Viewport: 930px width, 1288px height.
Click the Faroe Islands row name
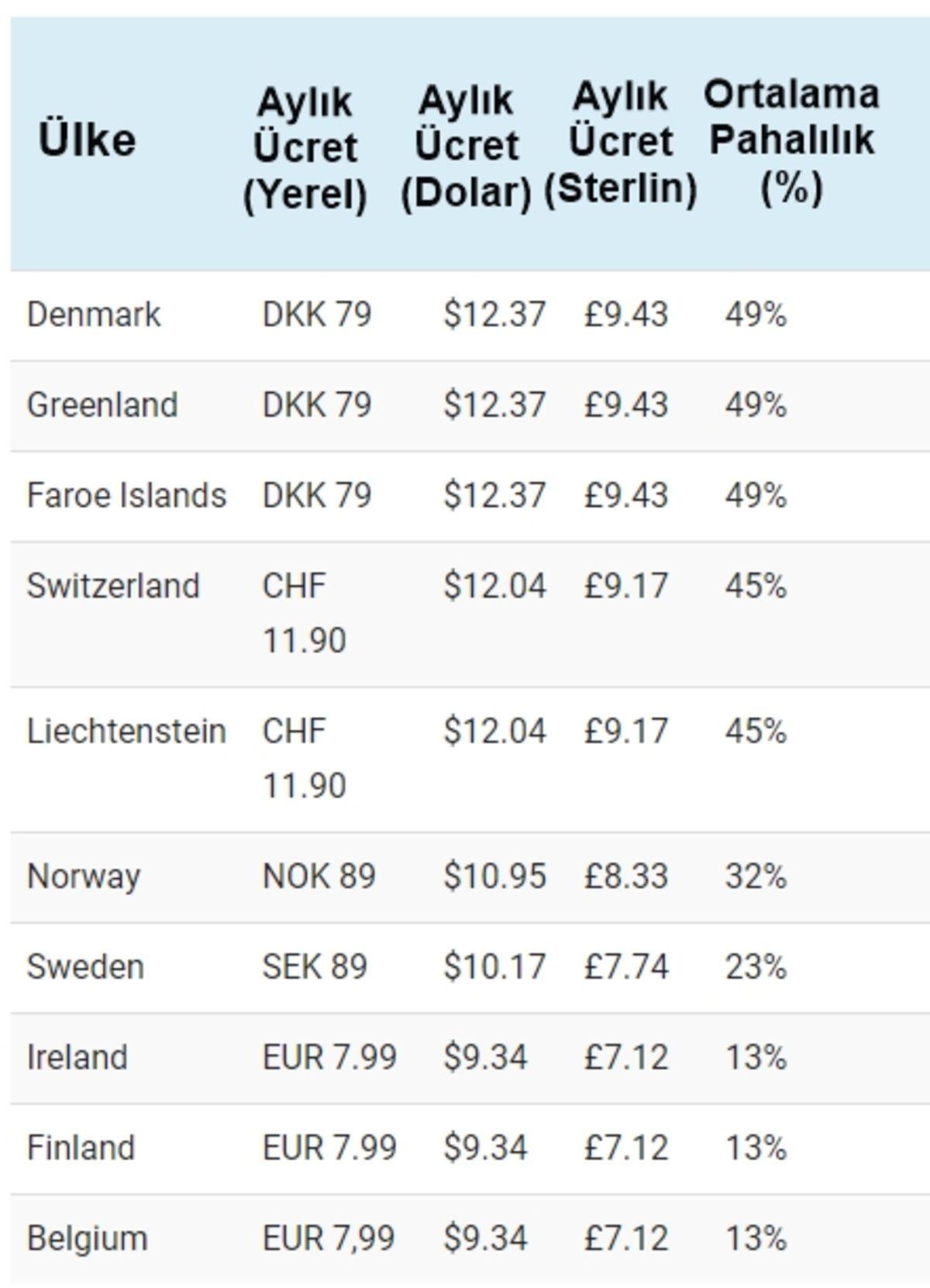pyautogui.click(x=126, y=496)
